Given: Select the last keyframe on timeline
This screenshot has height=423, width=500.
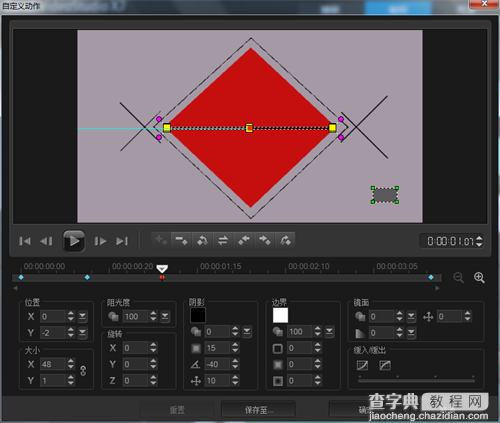Looking at the screenshot, I should 431,277.
